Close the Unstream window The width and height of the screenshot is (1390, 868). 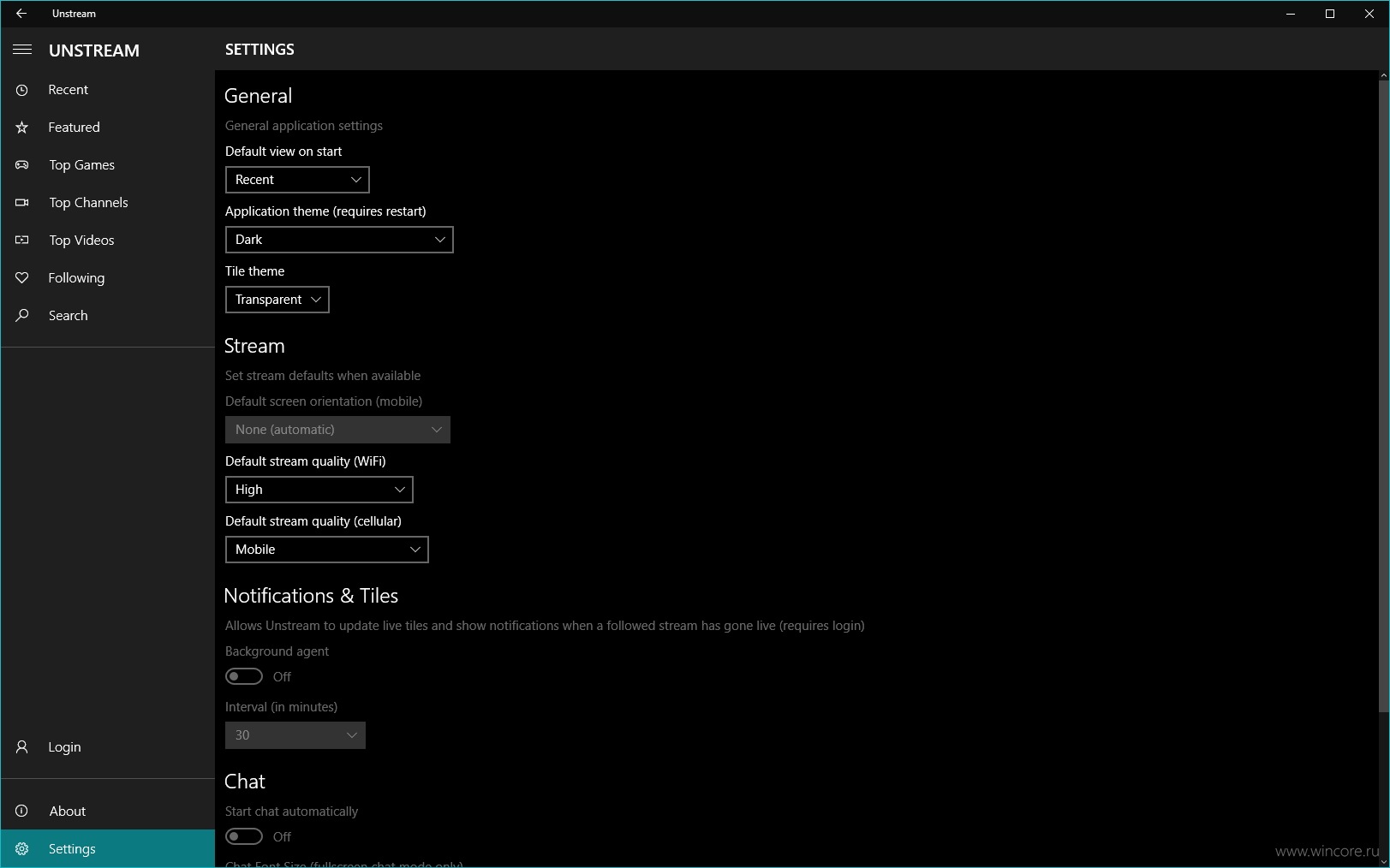pyautogui.click(x=1369, y=14)
